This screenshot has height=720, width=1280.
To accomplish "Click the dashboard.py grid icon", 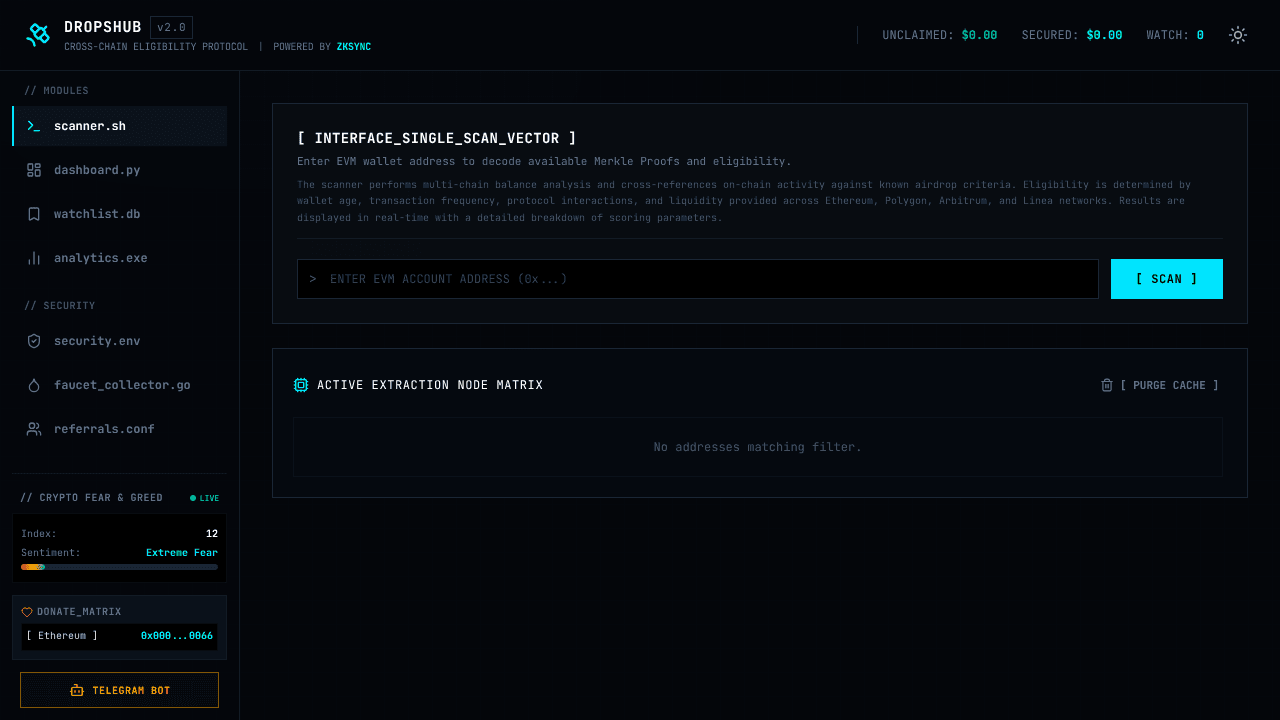I will tap(34, 170).
